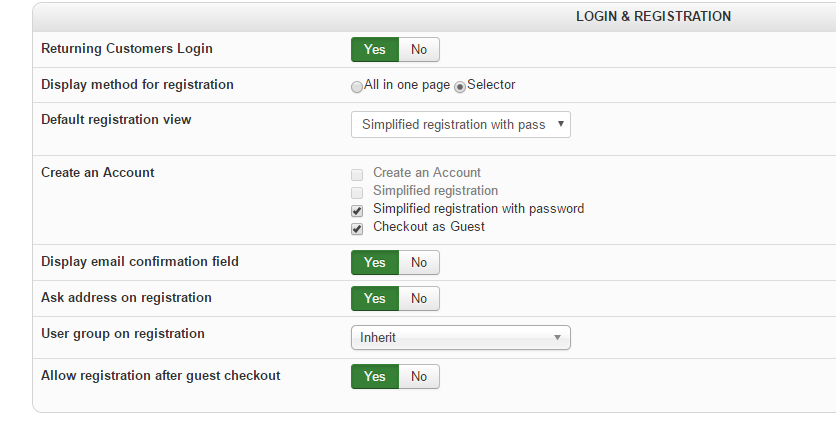
Task: Disable Display email confirmation field with No
Action: (419, 263)
